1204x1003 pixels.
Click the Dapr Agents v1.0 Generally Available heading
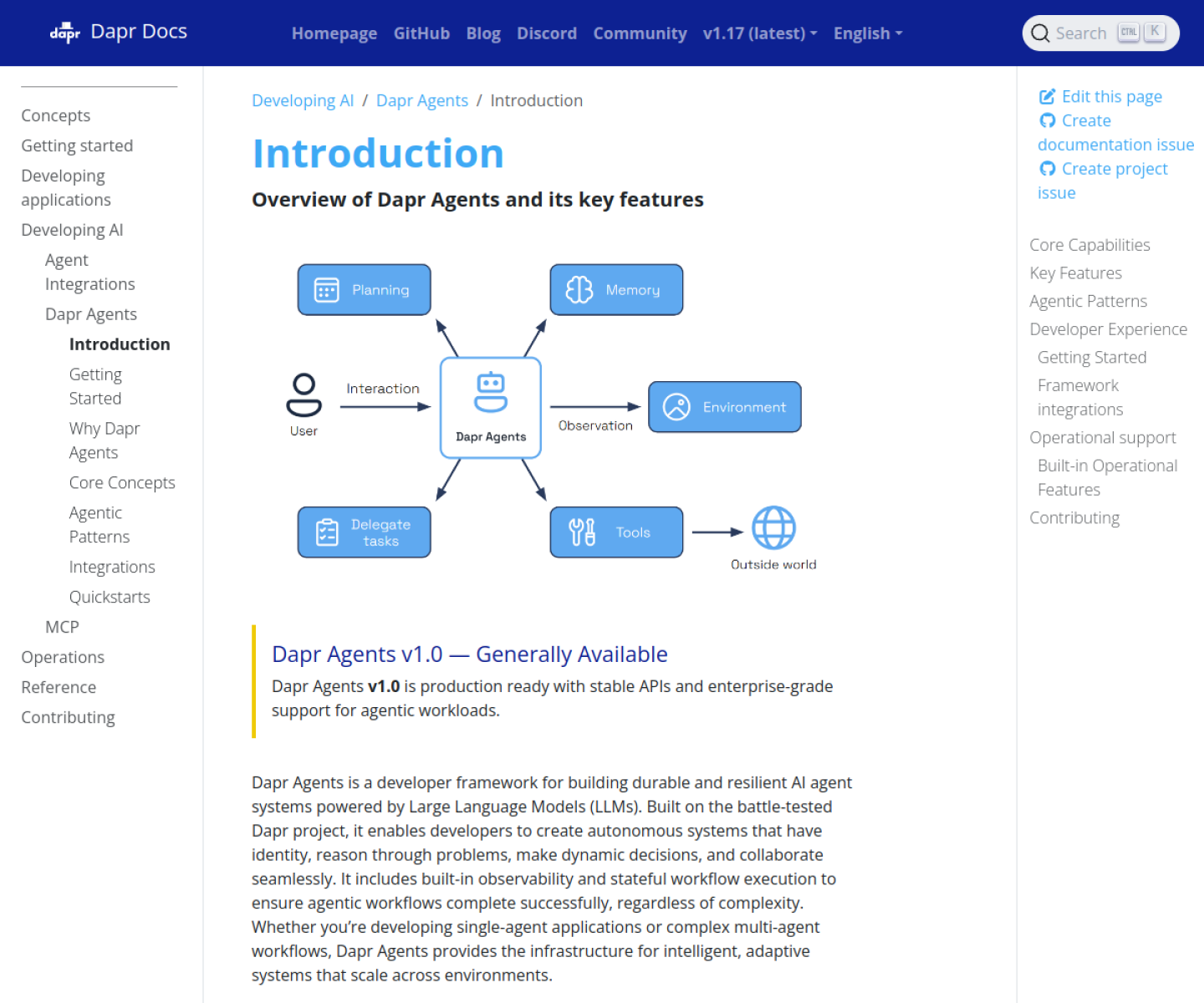[470, 654]
